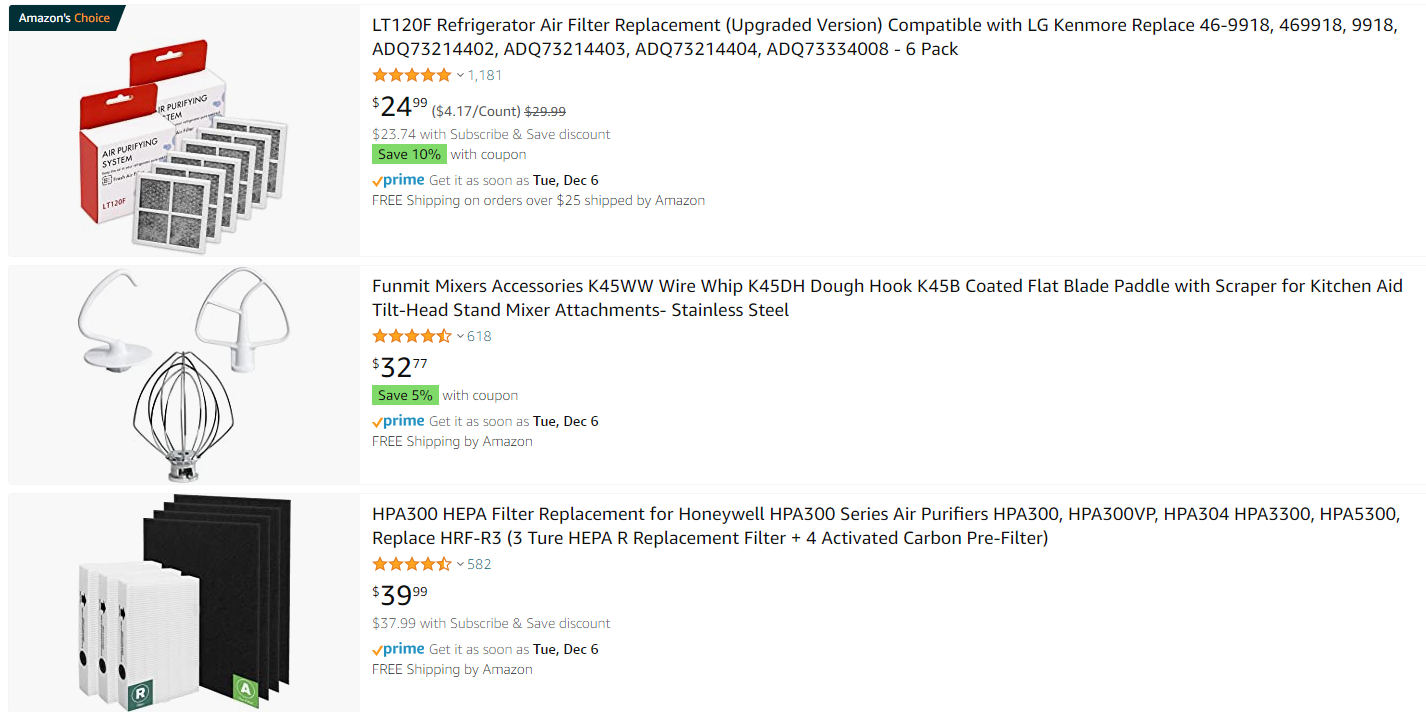This screenshot has height=712, width=1426.
Task: Click the Prime logo under the $32.77 item
Action: click(x=398, y=421)
